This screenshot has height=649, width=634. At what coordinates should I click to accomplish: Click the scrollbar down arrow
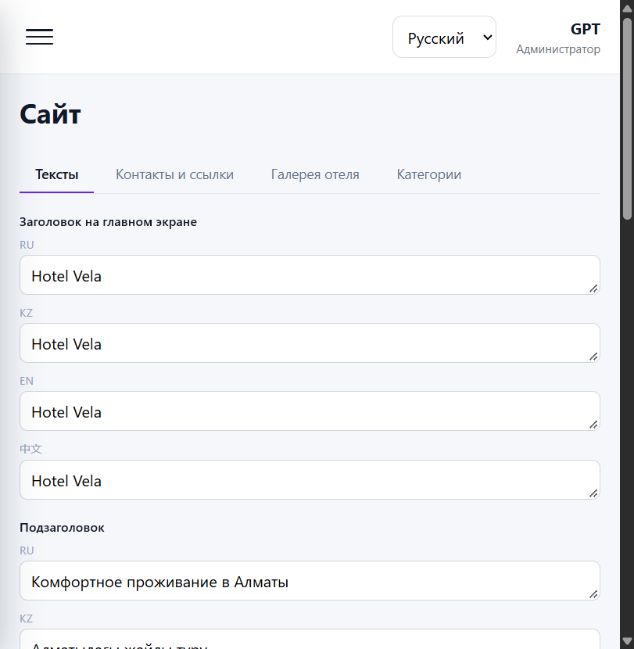click(x=627, y=641)
